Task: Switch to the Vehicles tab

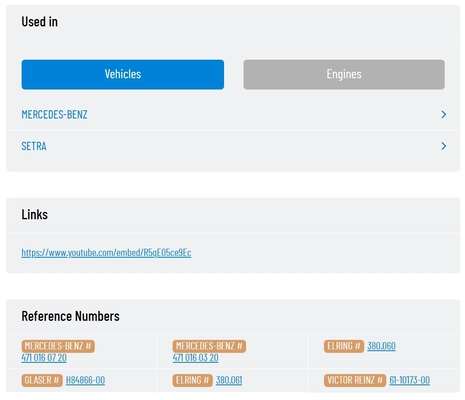Action: pyautogui.click(x=123, y=74)
